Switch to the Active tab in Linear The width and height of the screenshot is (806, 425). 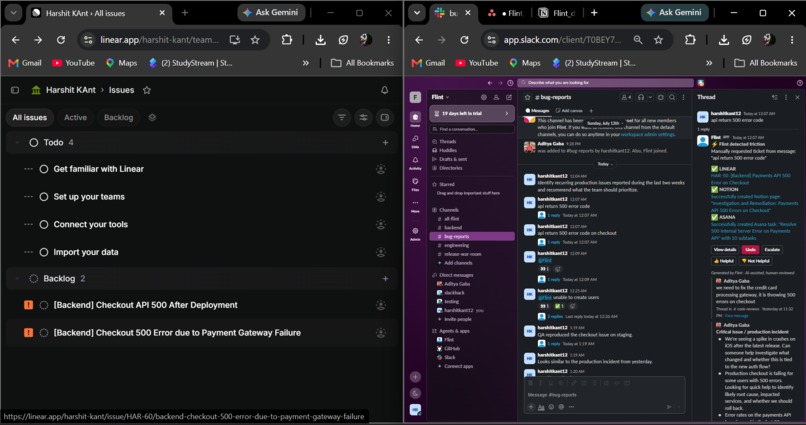(x=75, y=117)
